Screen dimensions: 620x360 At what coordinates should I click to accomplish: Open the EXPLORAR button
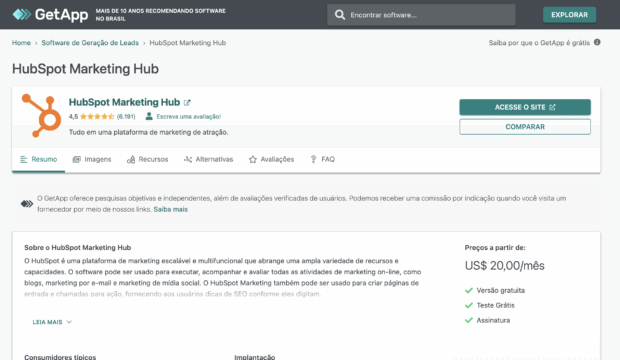569,15
